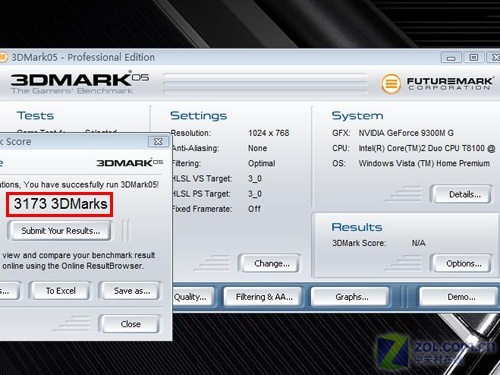
Task: Minimize the 3DMark05 window
Action: pyautogui.click(x=451, y=58)
